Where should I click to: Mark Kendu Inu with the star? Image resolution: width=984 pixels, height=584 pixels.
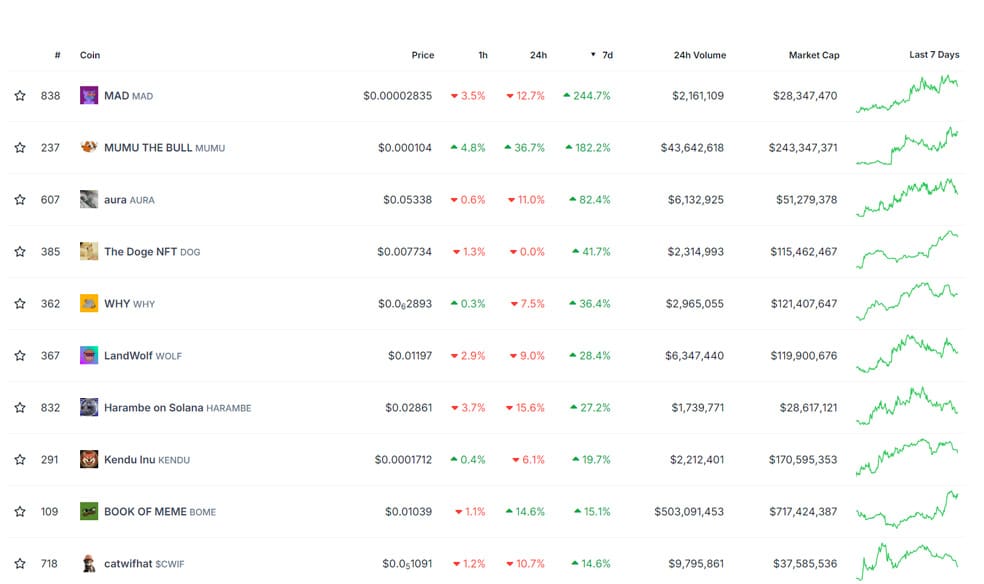click(20, 460)
